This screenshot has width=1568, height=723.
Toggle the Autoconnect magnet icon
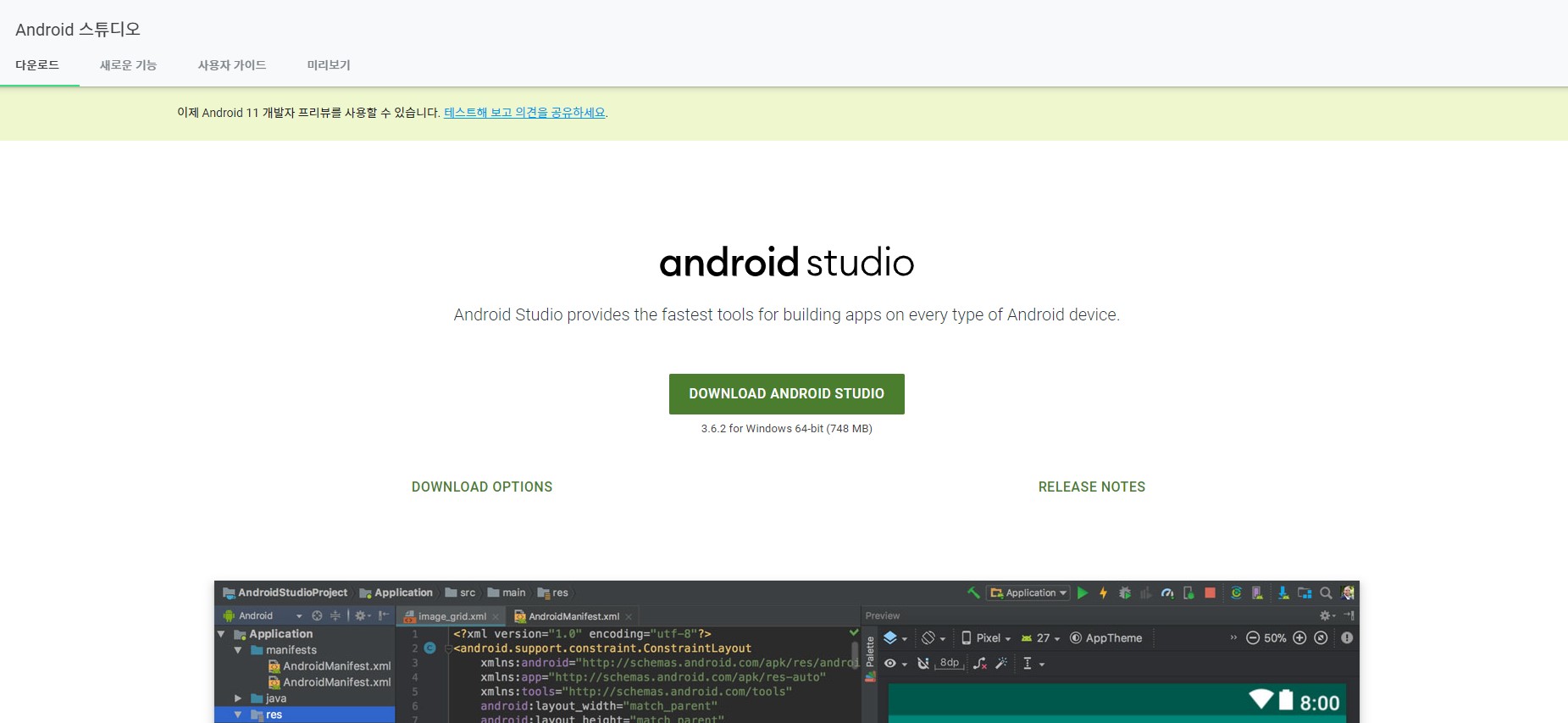[x=923, y=664]
